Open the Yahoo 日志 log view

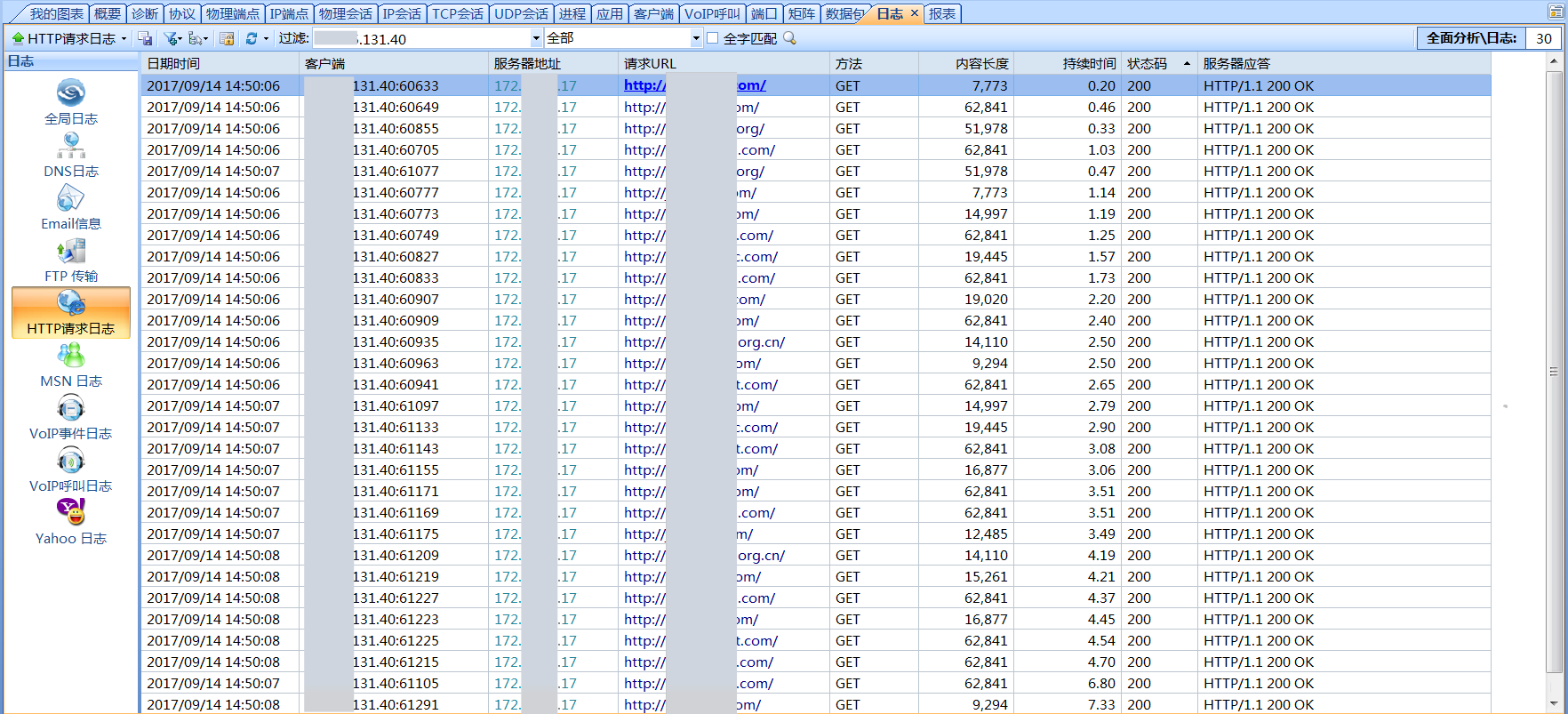tap(70, 523)
